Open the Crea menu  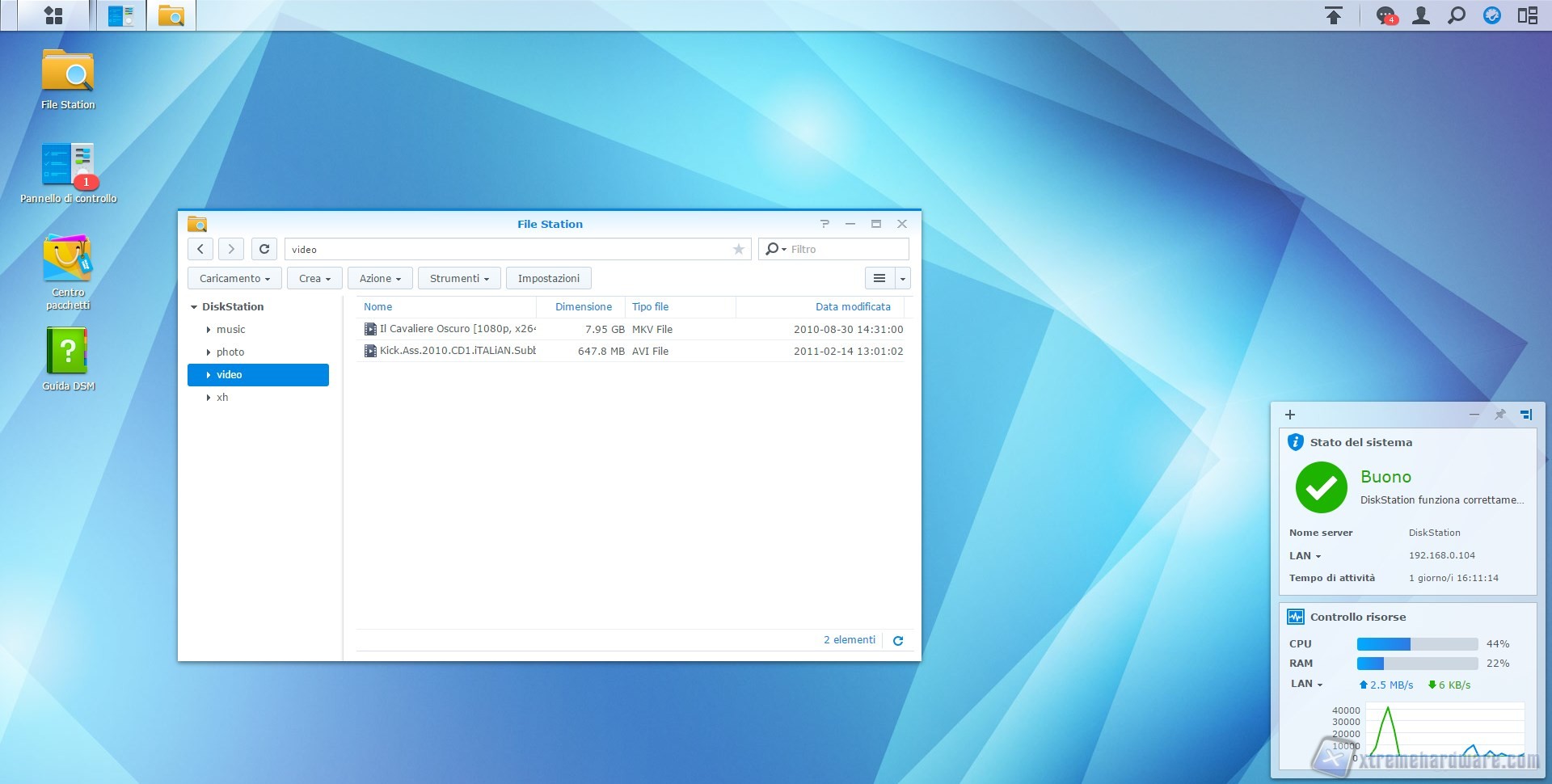click(314, 279)
